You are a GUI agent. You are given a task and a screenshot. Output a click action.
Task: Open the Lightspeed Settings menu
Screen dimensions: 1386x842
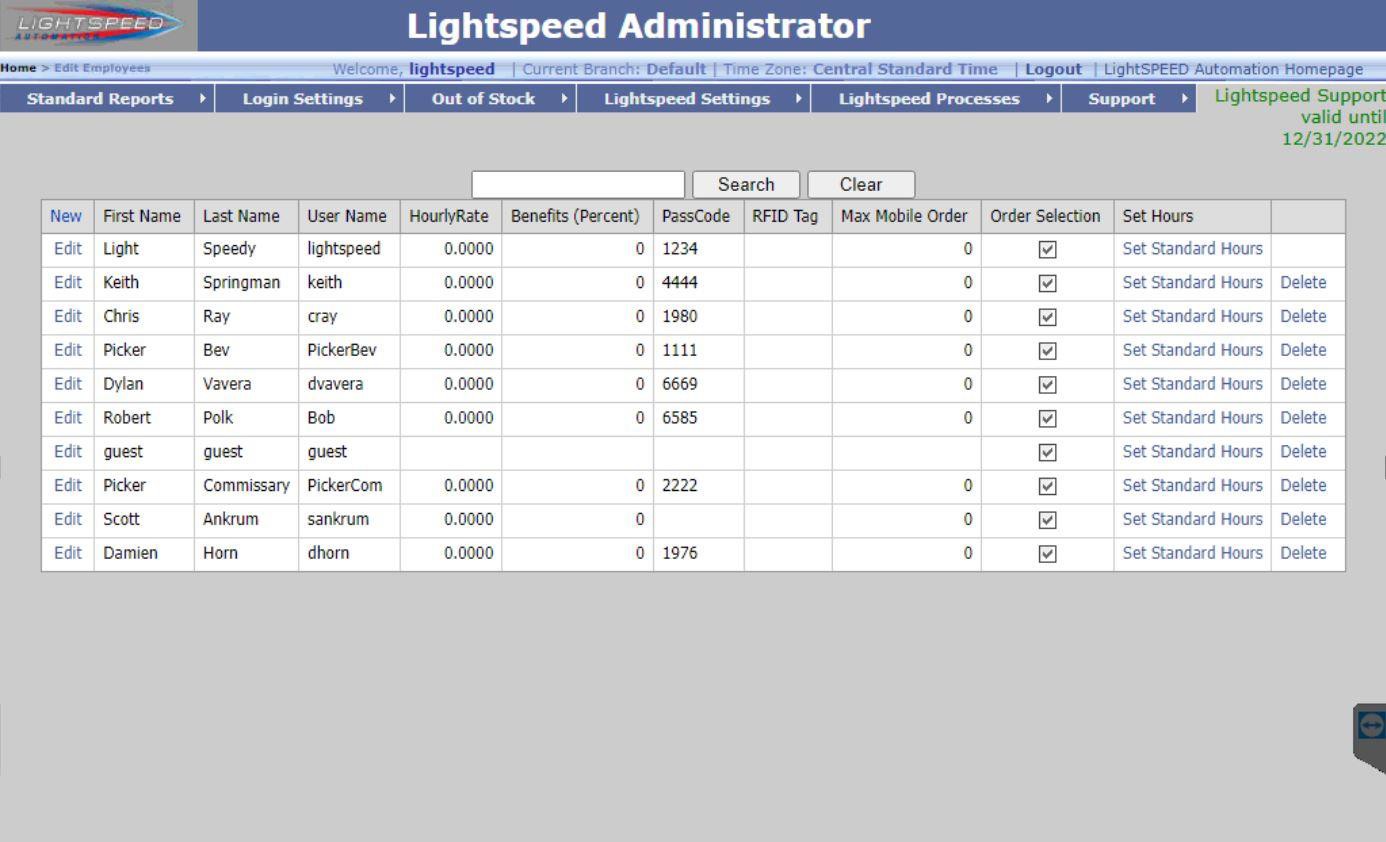pyautogui.click(x=687, y=98)
